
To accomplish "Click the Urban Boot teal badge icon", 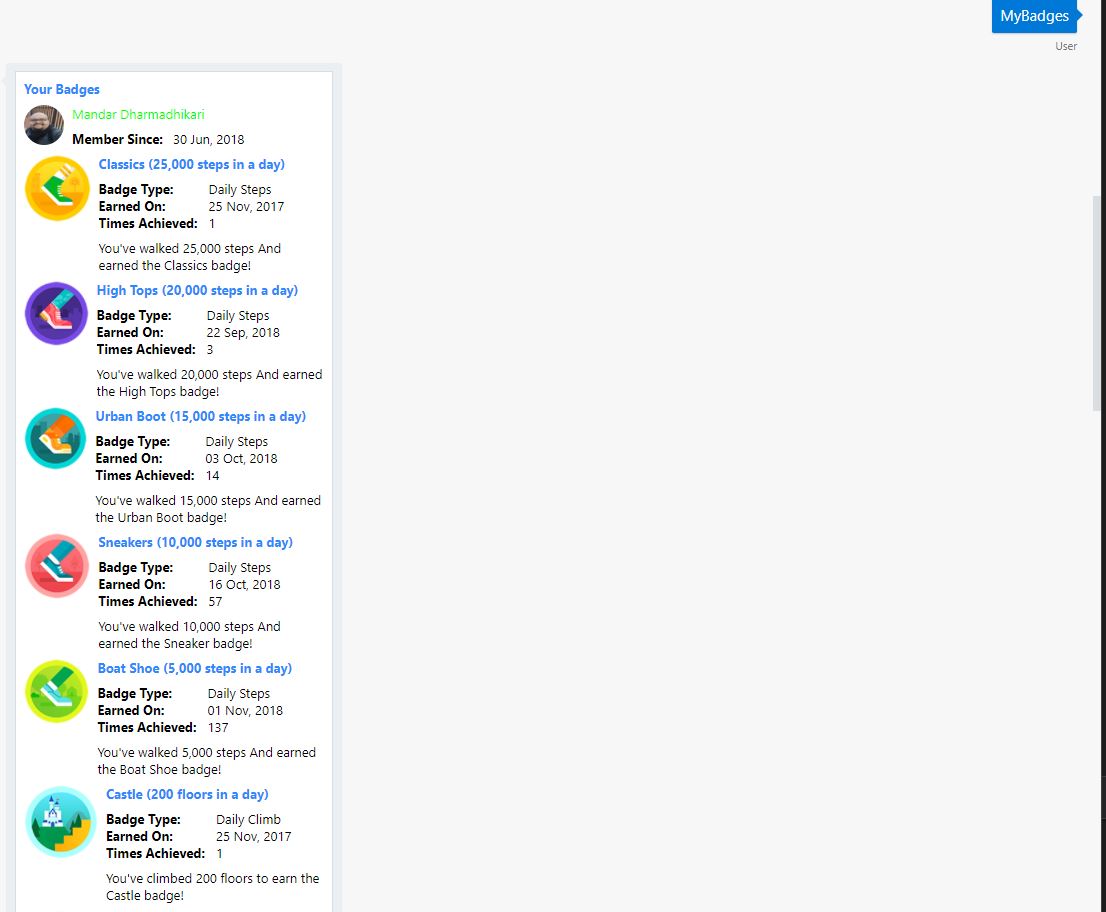I will 56,438.
